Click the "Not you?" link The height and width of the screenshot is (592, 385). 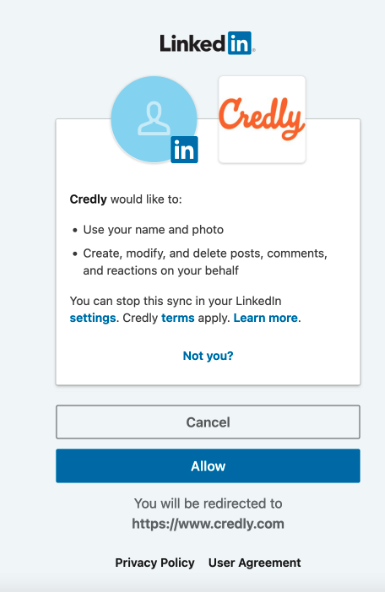pos(208,356)
